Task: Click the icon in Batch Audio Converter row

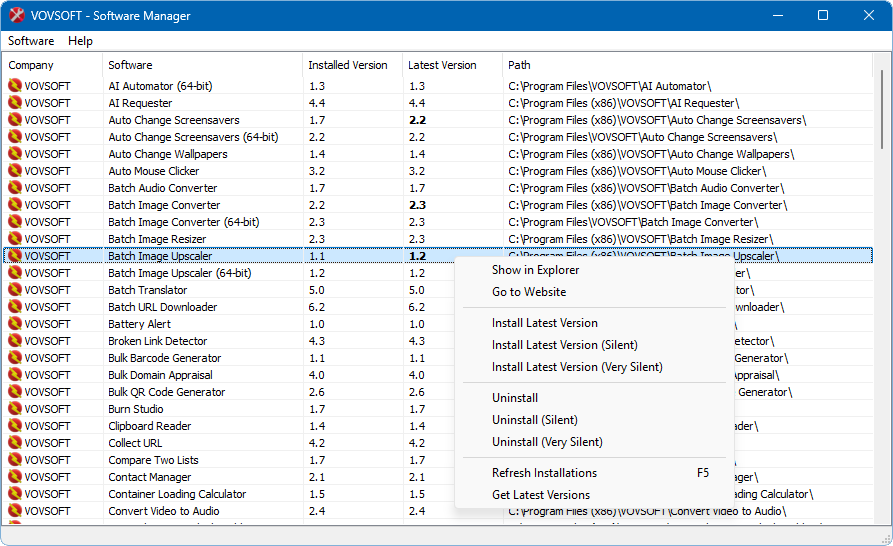Action: click(x=15, y=187)
